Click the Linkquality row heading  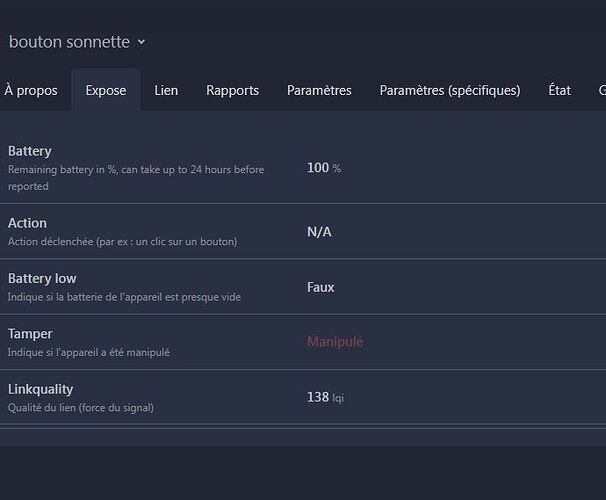(x=40, y=389)
